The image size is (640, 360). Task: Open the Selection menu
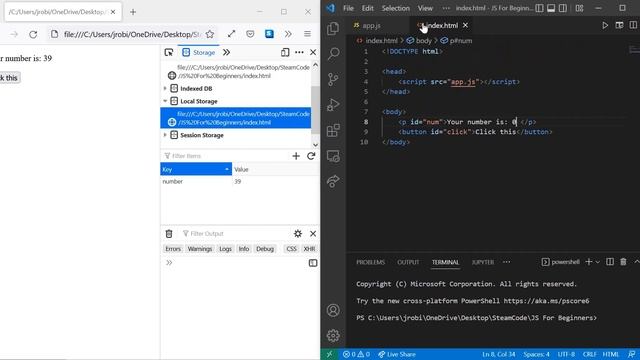[x=396, y=8]
